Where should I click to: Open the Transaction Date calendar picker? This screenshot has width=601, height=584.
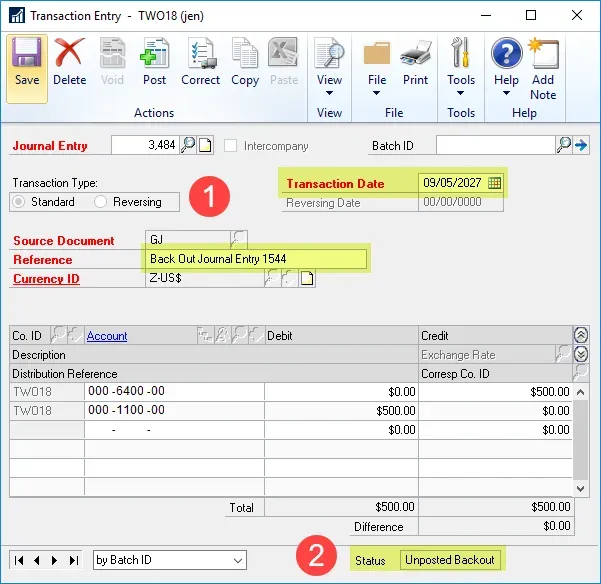(494, 183)
